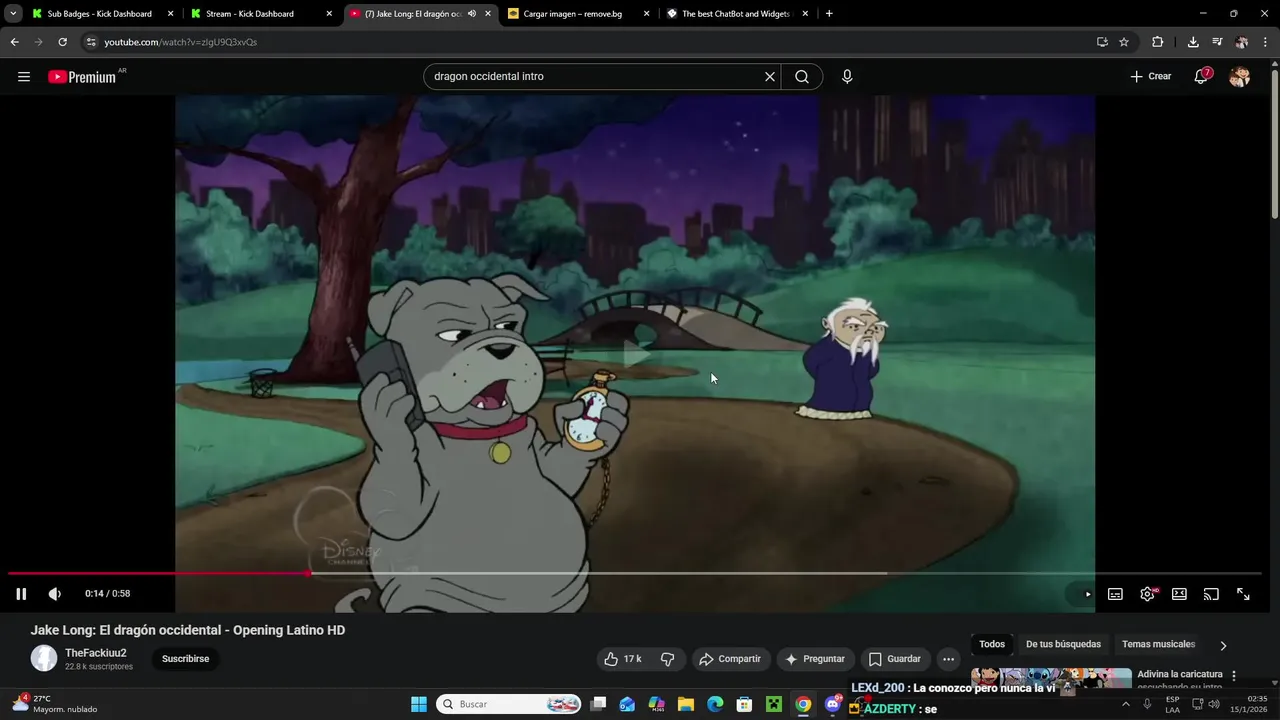Save the video with Guardar
1280x720 pixels.
tap(894, 659)
